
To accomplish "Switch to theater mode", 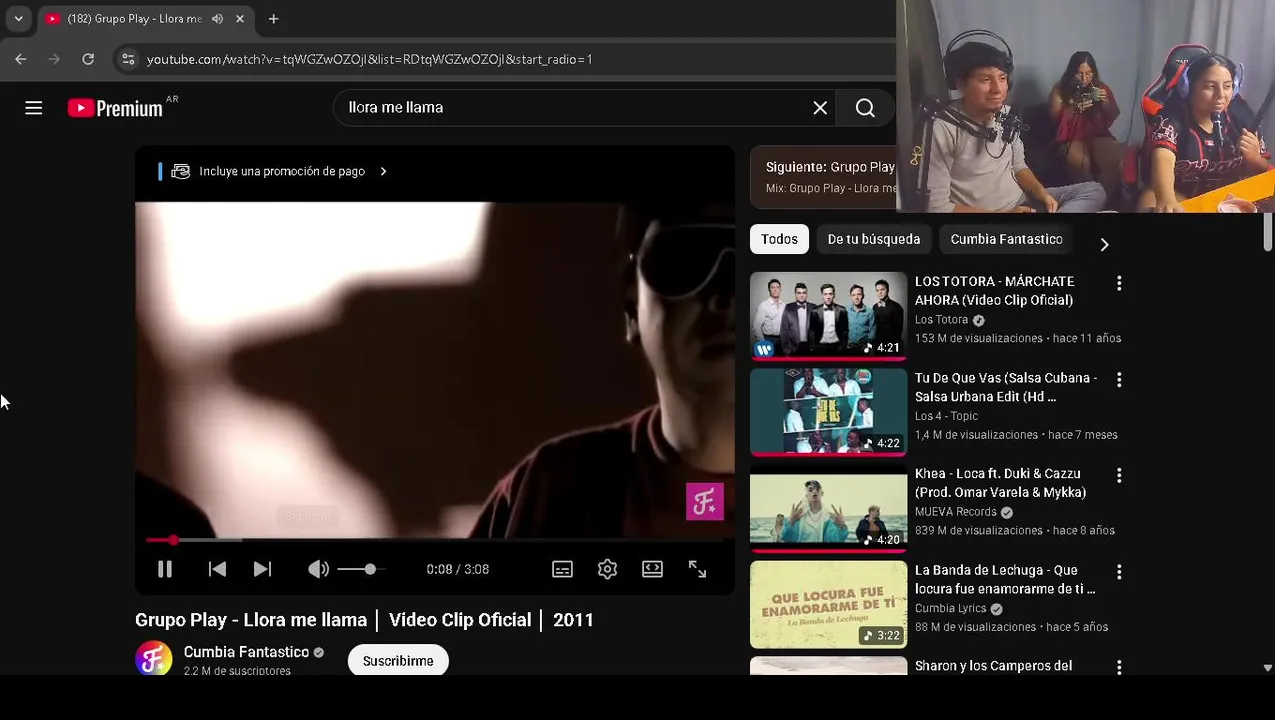I will tap(652, 569).
